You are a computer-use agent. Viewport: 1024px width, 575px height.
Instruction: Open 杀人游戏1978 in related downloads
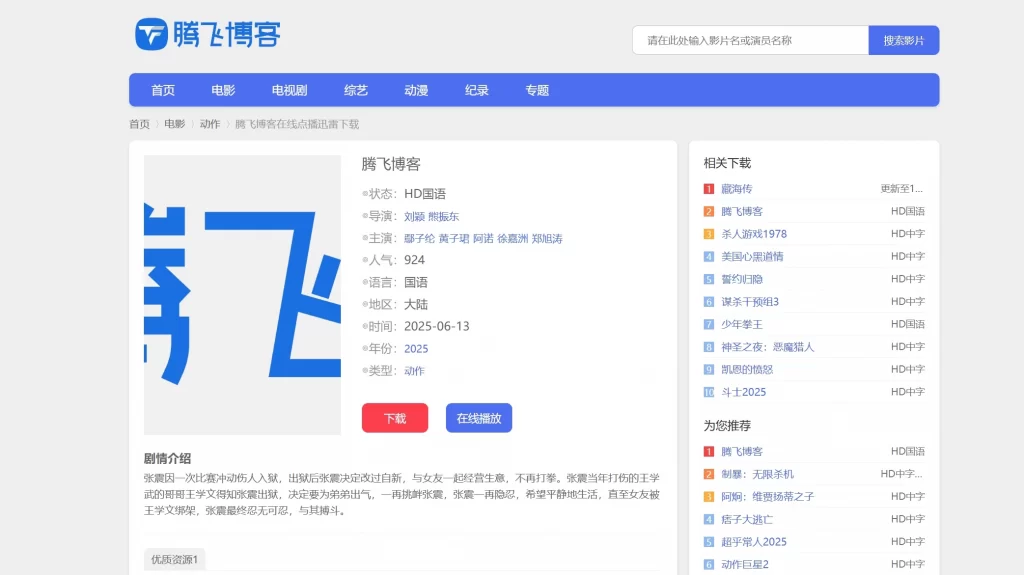(754, 234)
